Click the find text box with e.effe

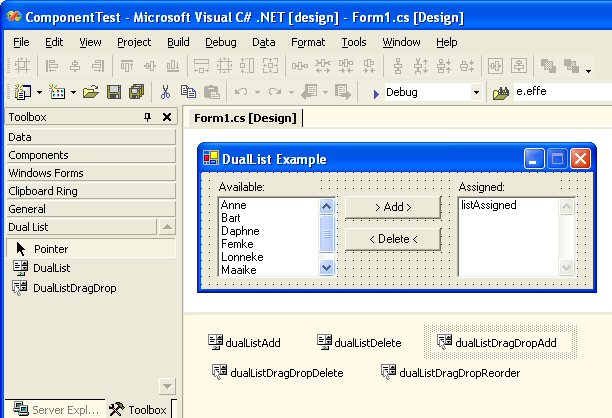pyautogui.click(x=563, y=92)
